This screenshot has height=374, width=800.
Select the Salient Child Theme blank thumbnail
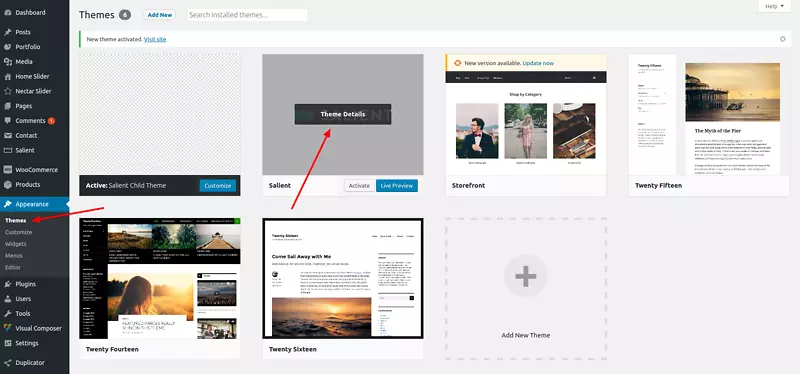(160, 115)
